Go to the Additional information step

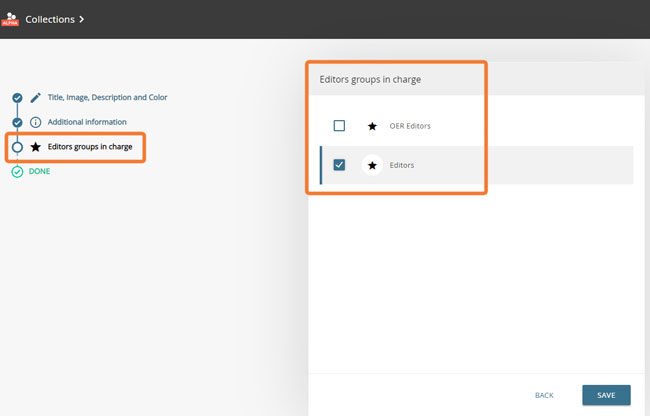click(x=87, y=122)
